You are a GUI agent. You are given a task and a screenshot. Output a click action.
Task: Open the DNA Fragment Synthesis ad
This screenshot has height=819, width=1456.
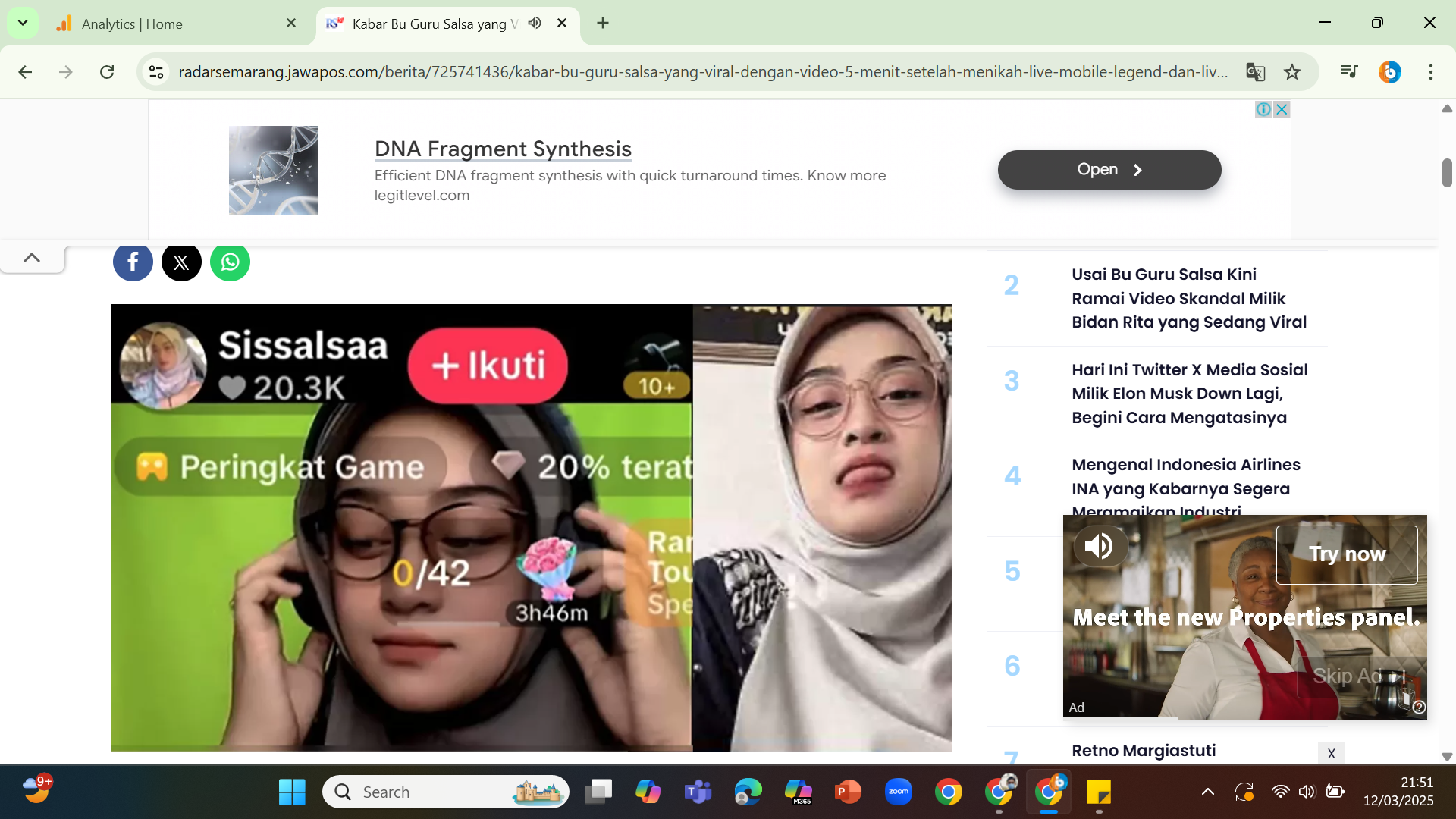coord(1109,170)
